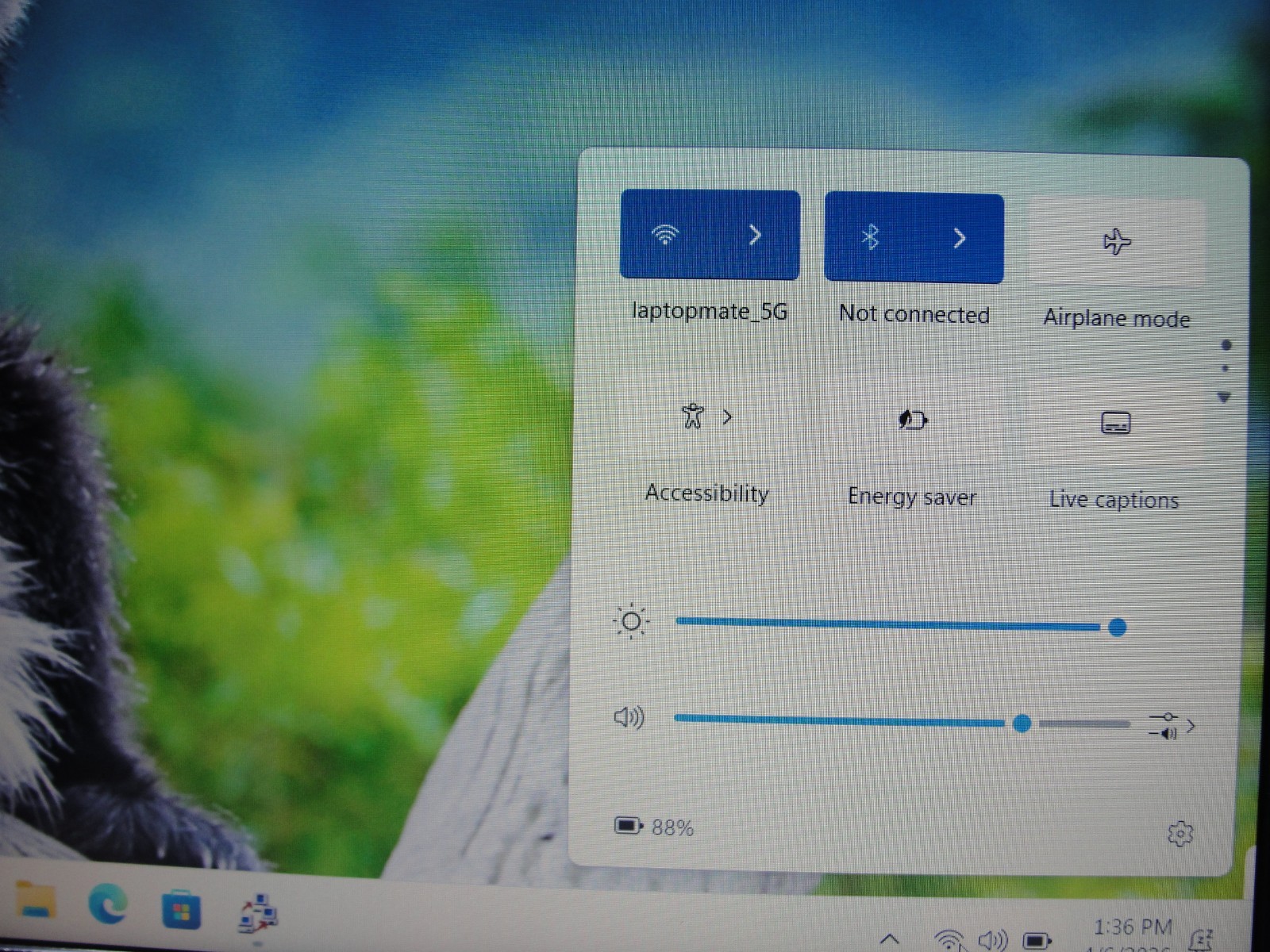Click the laptopmate_5G label
The height and width of the screenshot is (952, 1270).
point(710,311)
